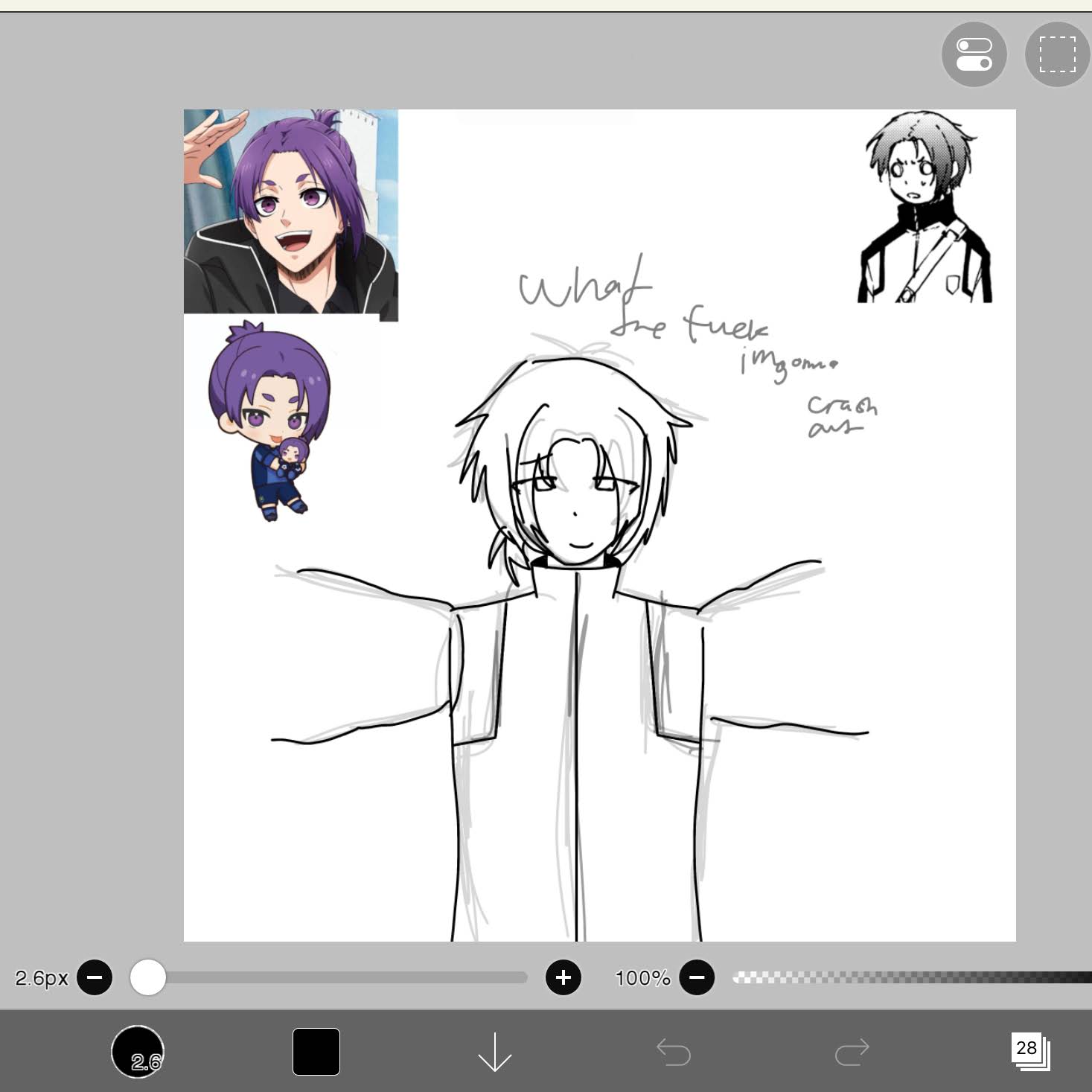Decrease opacity with the minus button
The image size is (1092, 1092).
coord(697,977)
